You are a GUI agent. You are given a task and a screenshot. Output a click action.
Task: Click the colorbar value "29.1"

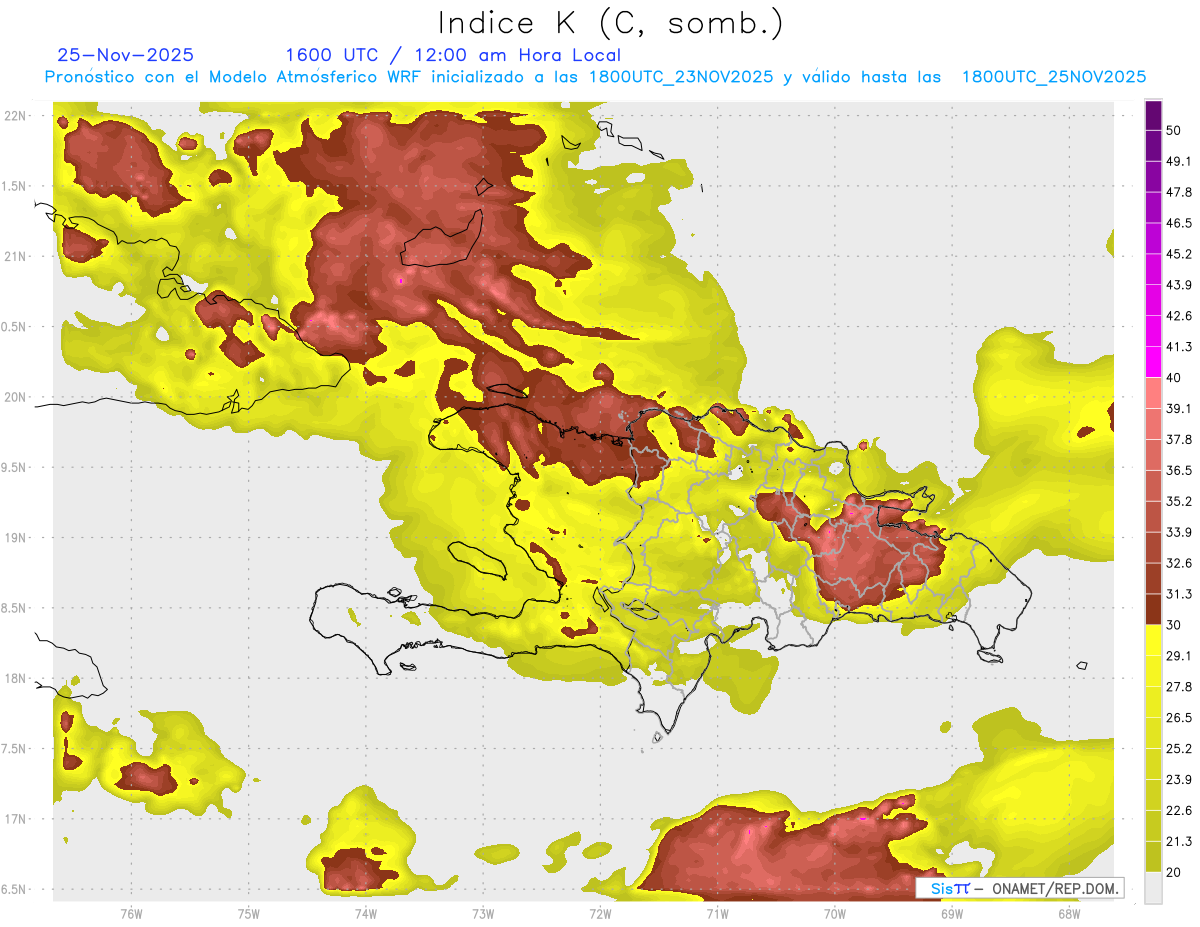1179,656
